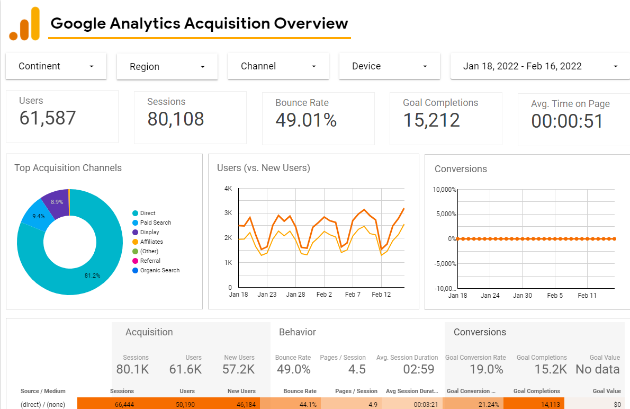Open the Region filter dropdown
630x409 pixels.
click(x=167, y=67)
